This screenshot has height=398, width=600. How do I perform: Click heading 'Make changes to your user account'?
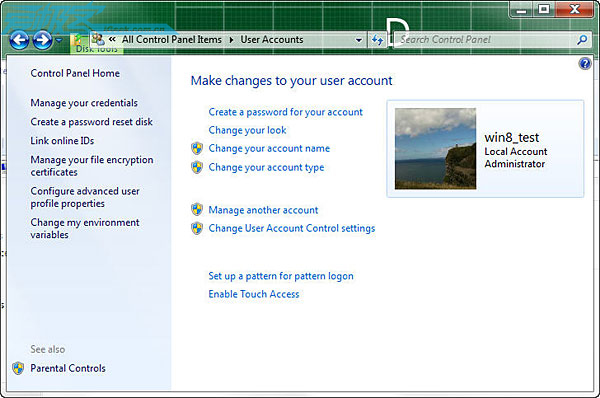[292, 81]
